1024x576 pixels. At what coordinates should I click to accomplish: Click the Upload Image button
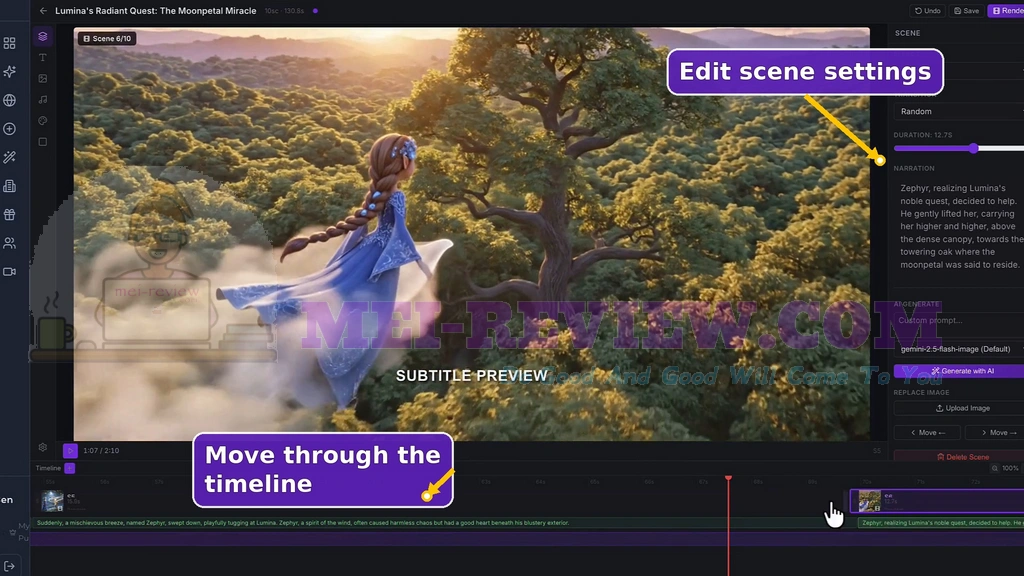tap(959, 408)
